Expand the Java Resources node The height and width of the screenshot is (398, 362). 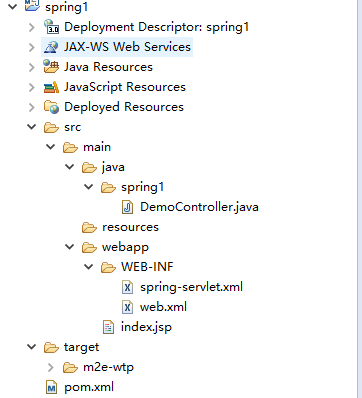click(x=32, y=67)
